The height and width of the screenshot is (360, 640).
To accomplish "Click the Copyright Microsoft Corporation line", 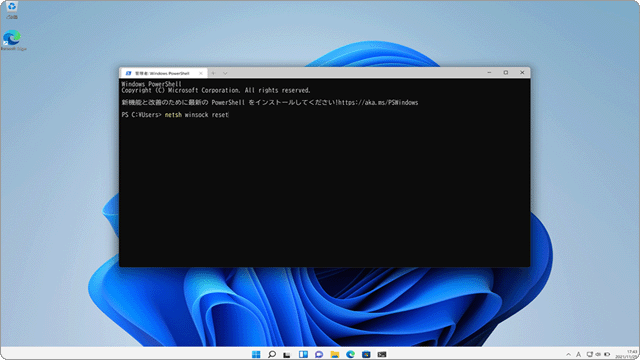I will (216, 90).
